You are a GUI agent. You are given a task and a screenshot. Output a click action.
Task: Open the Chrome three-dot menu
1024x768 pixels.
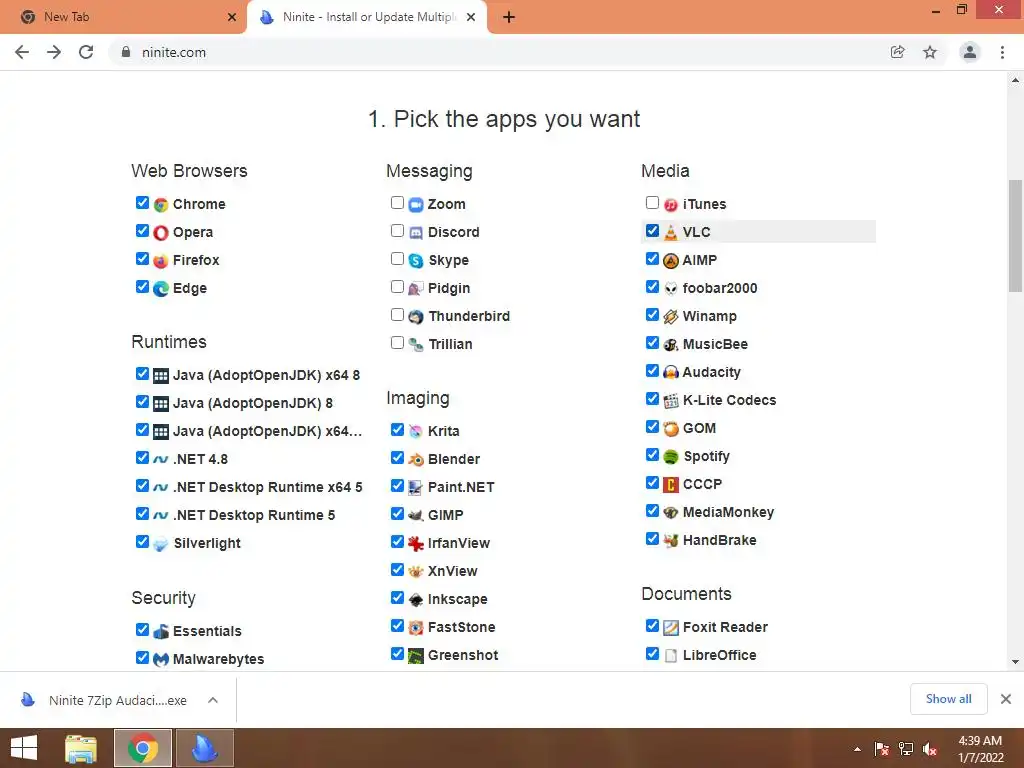click(x=1002, y=52)
